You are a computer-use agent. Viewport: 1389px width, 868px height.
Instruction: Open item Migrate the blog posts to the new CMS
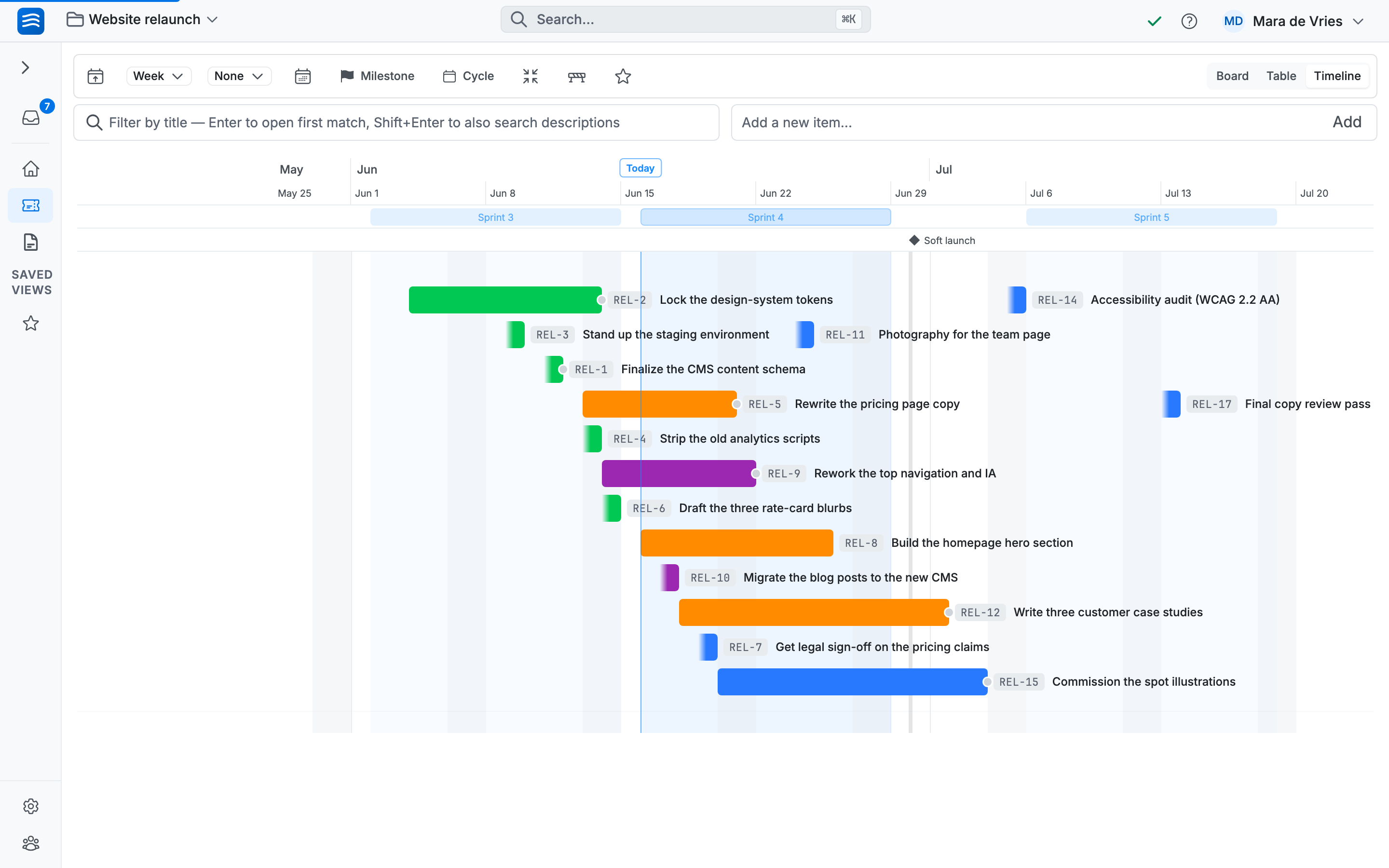pyautogui.click(x=850, y=578)
